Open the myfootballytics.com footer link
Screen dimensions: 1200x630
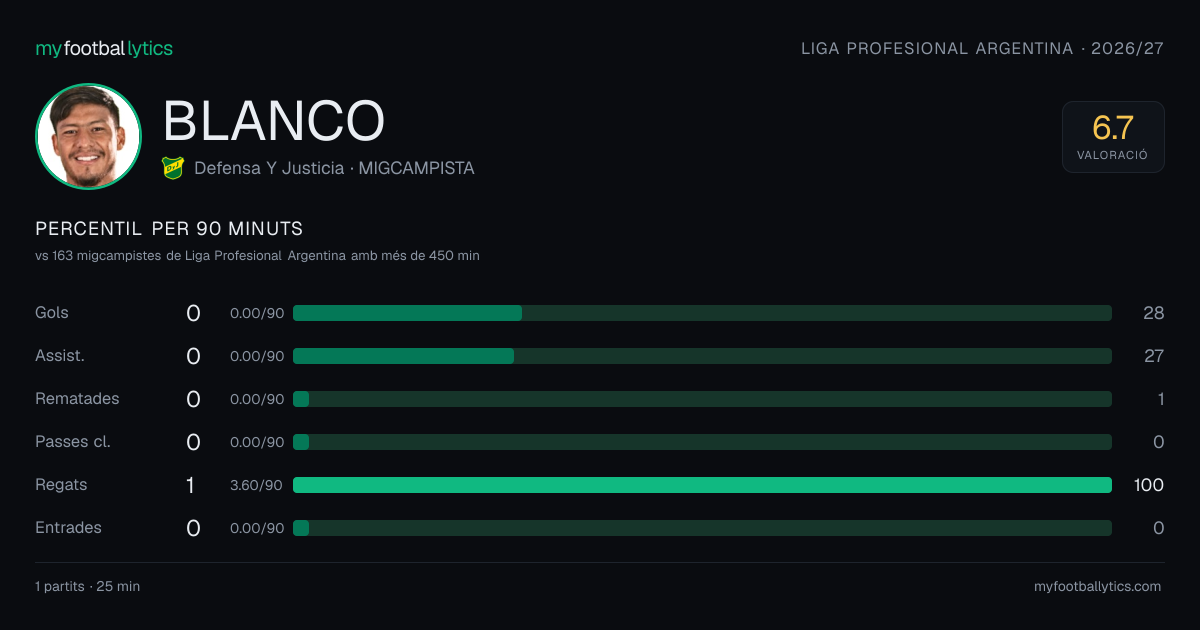click(1097, 587)
